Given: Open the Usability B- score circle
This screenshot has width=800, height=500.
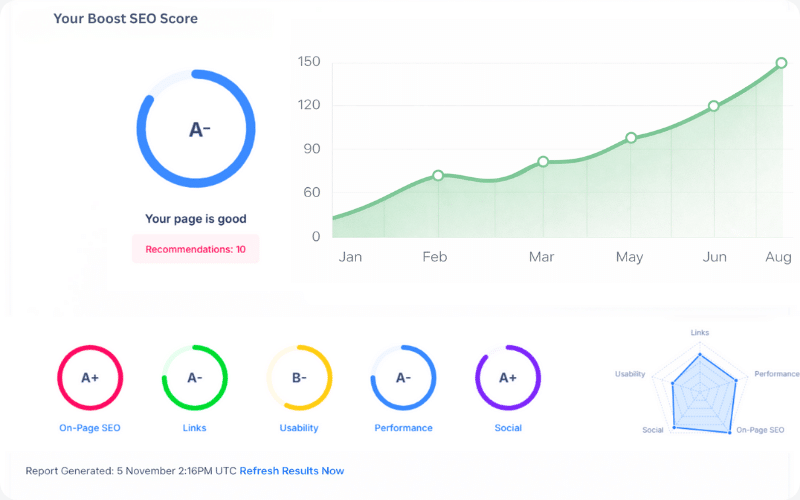Looking at the screenshot, I should [299, 378].
